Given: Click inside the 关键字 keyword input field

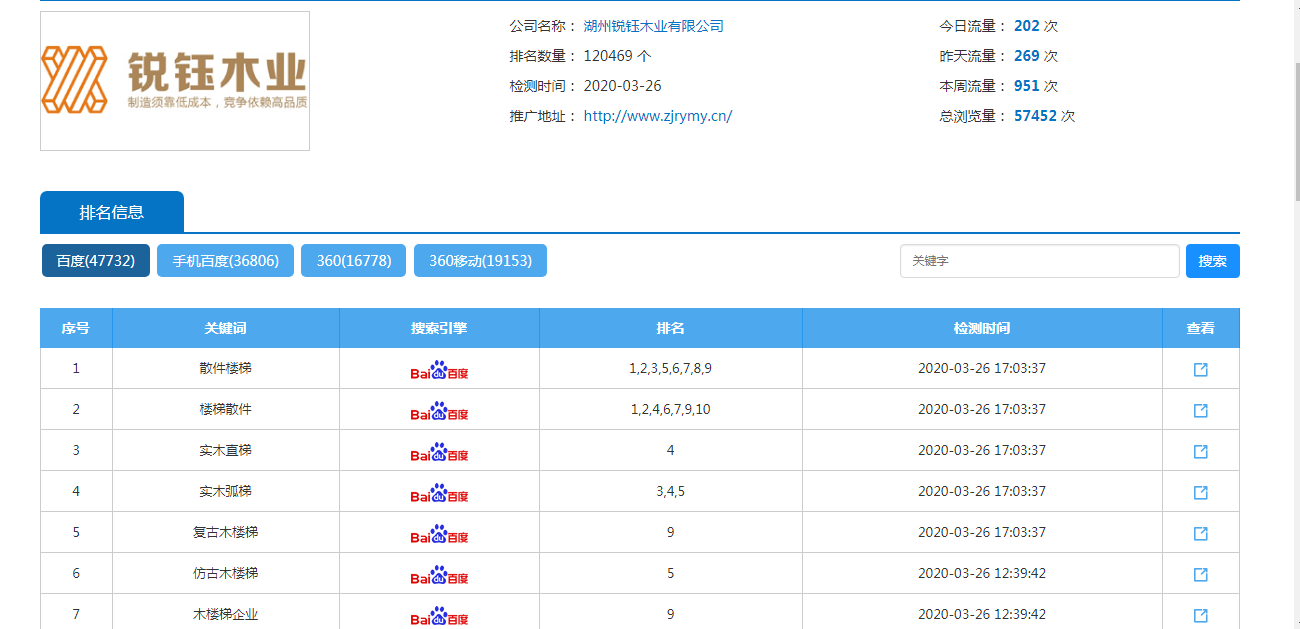Looking at the screenshot, I should (1040, 260).
